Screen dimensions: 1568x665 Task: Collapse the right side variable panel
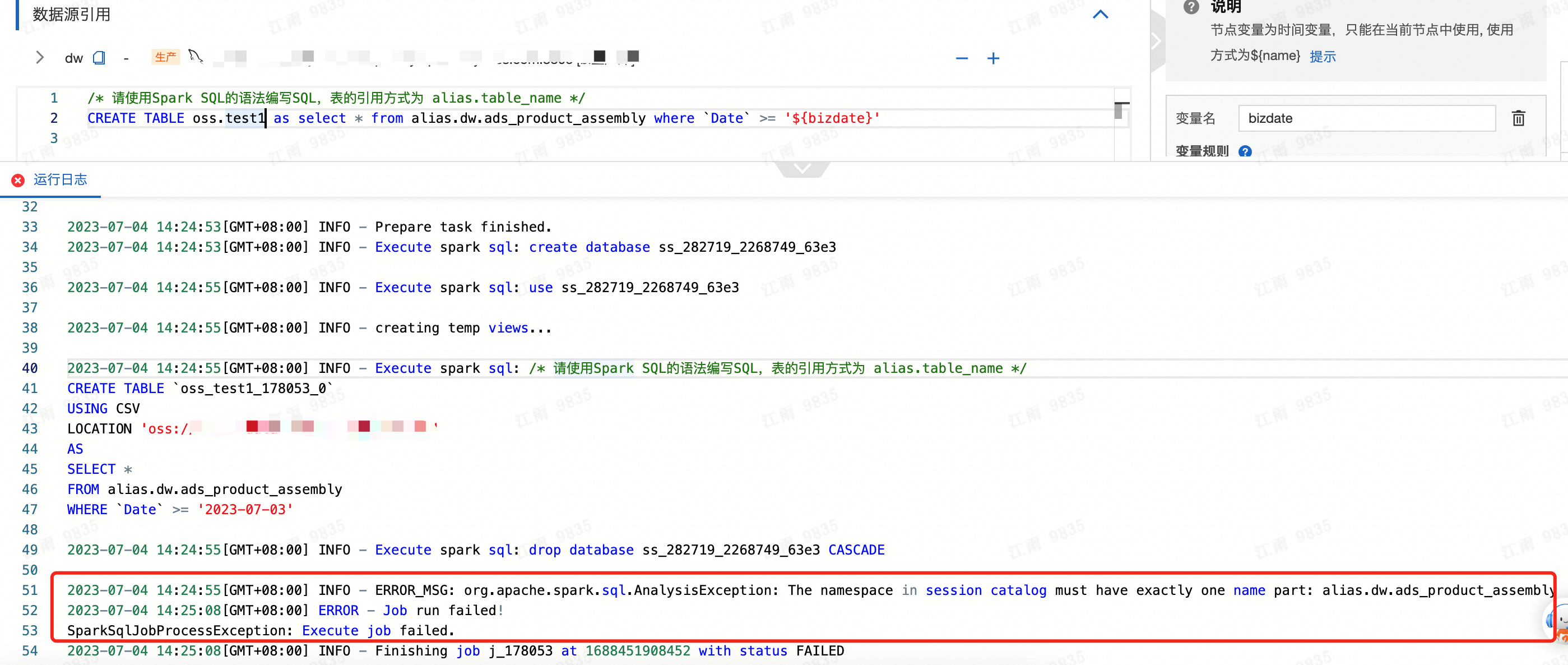coord(1157,41)
